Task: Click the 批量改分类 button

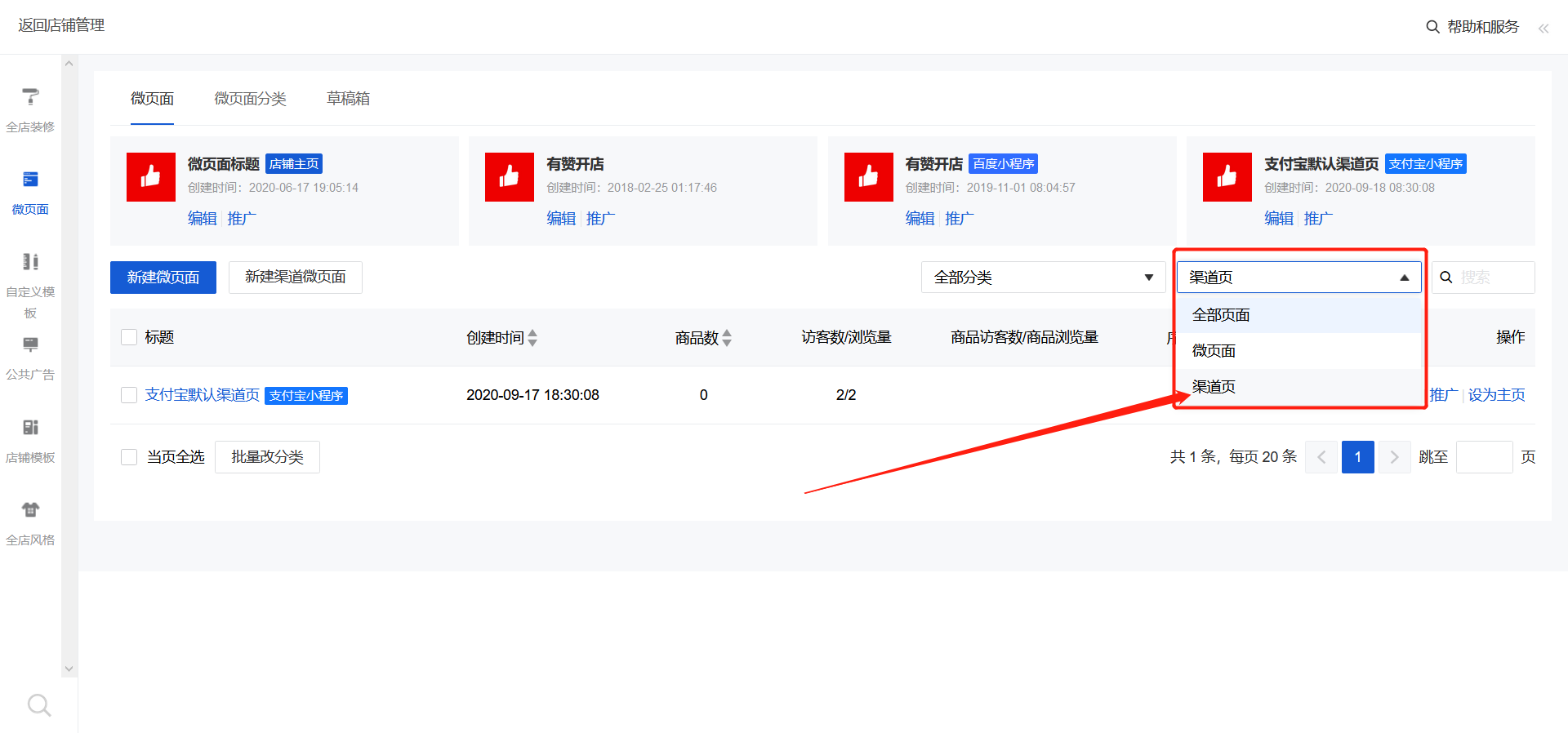Action: [267, 457]
